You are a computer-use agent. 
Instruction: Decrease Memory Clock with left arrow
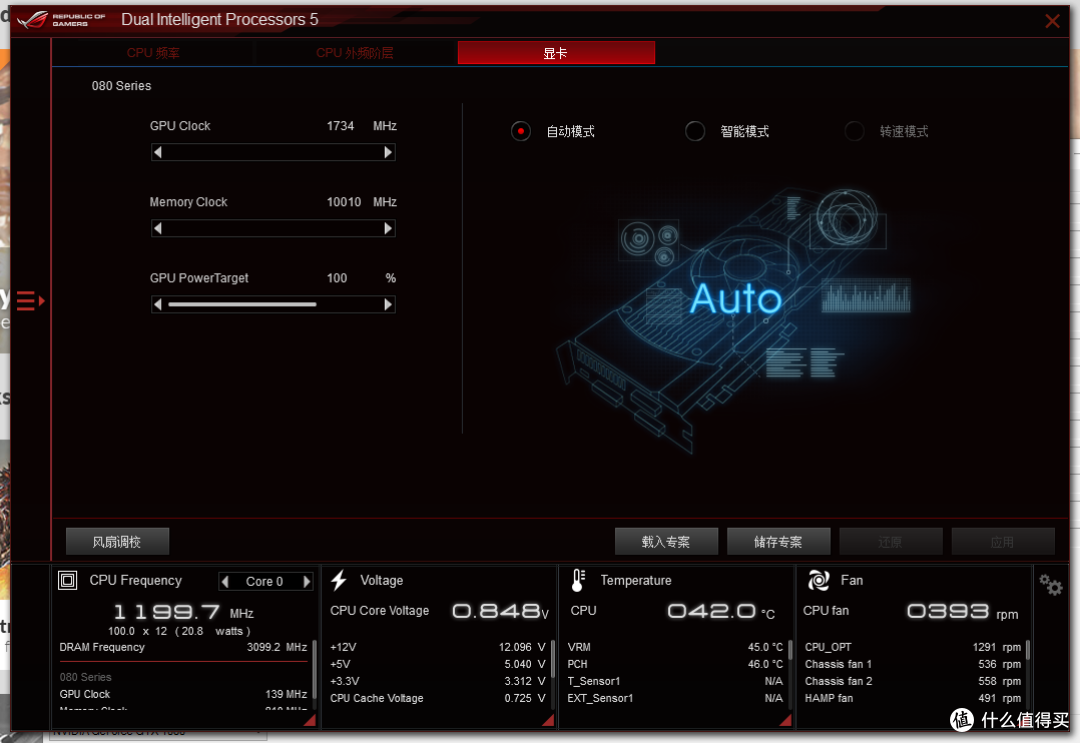click(x=158, y=228)
